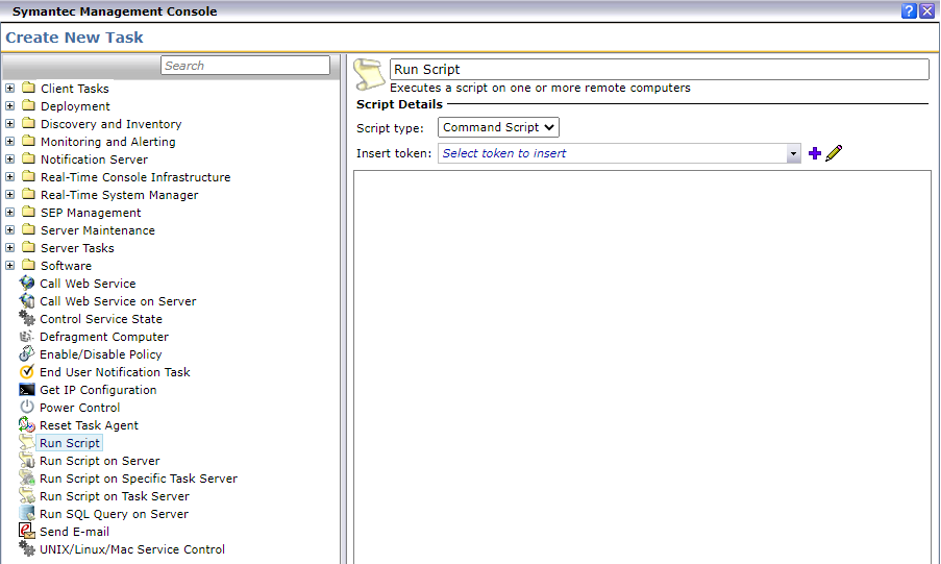This screenshot has height=564, width=941.
Task: Expand the Real-Time System Manager folder
Action: (x=10, y=194)
